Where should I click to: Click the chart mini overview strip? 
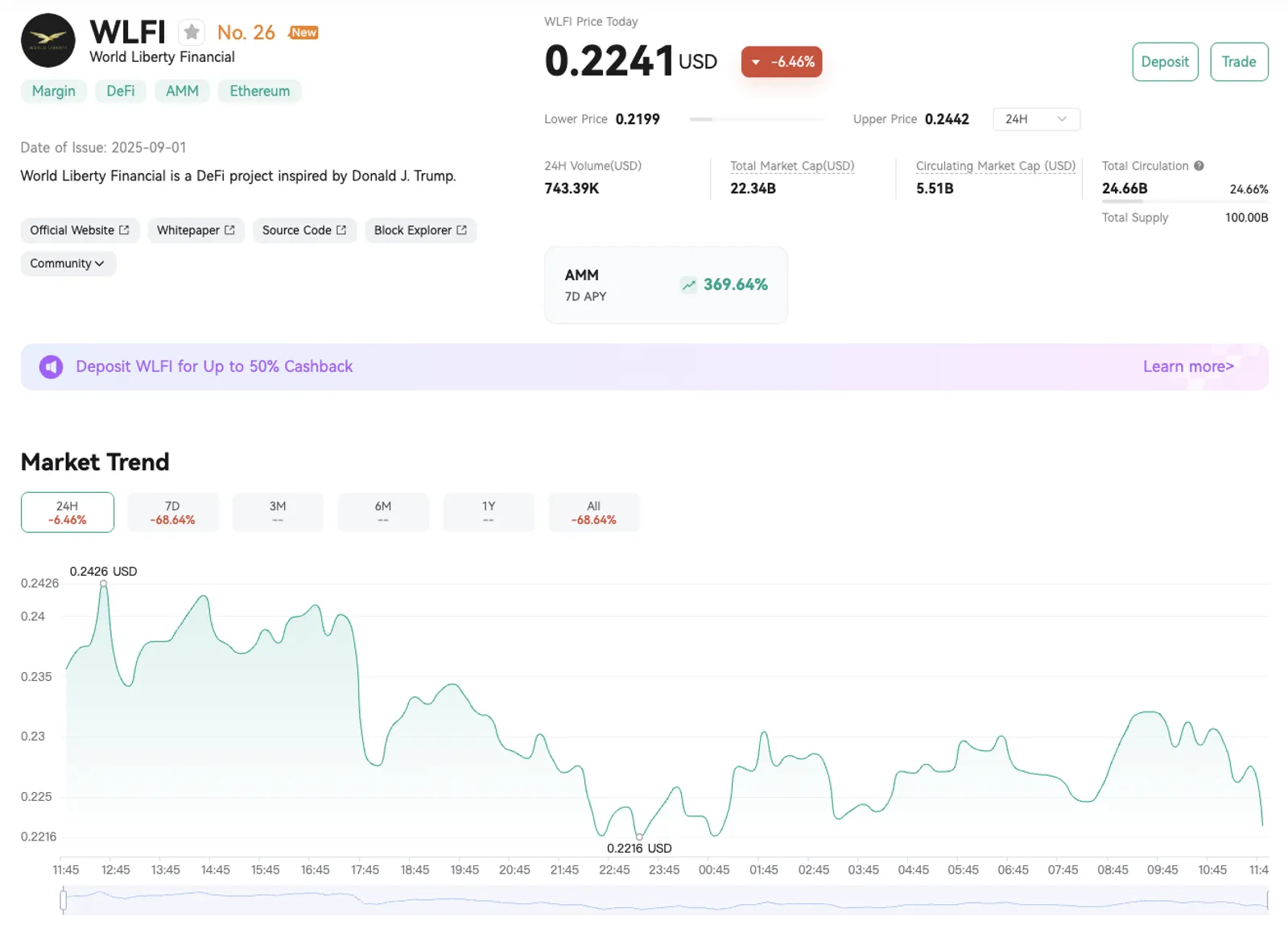[666, 901]
